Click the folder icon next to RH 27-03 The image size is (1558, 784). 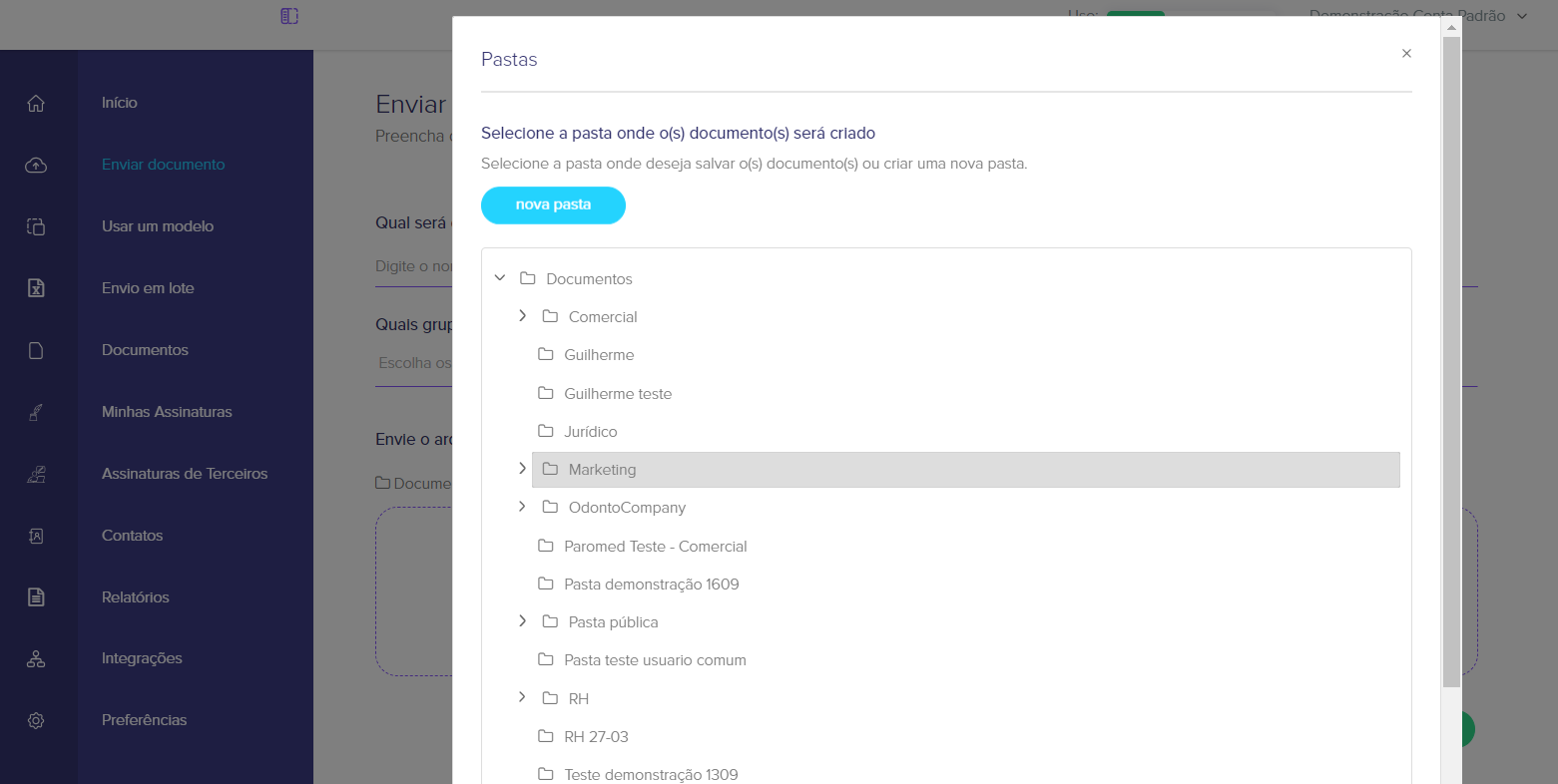546,736
